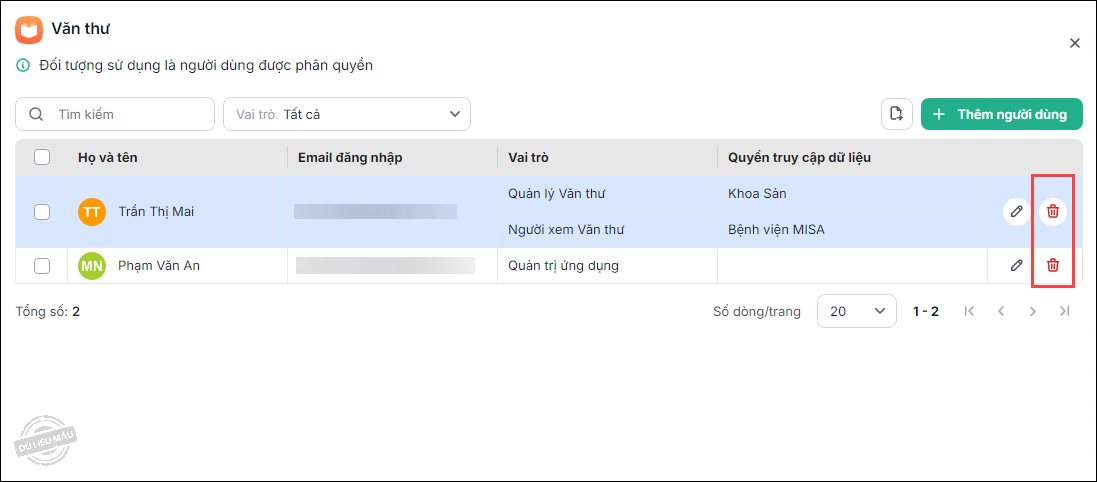The width and height of the screenshot is (1097, 482).
Task: Delete user Trần Thị Mai via trash icon
Action: [1052, 211]
